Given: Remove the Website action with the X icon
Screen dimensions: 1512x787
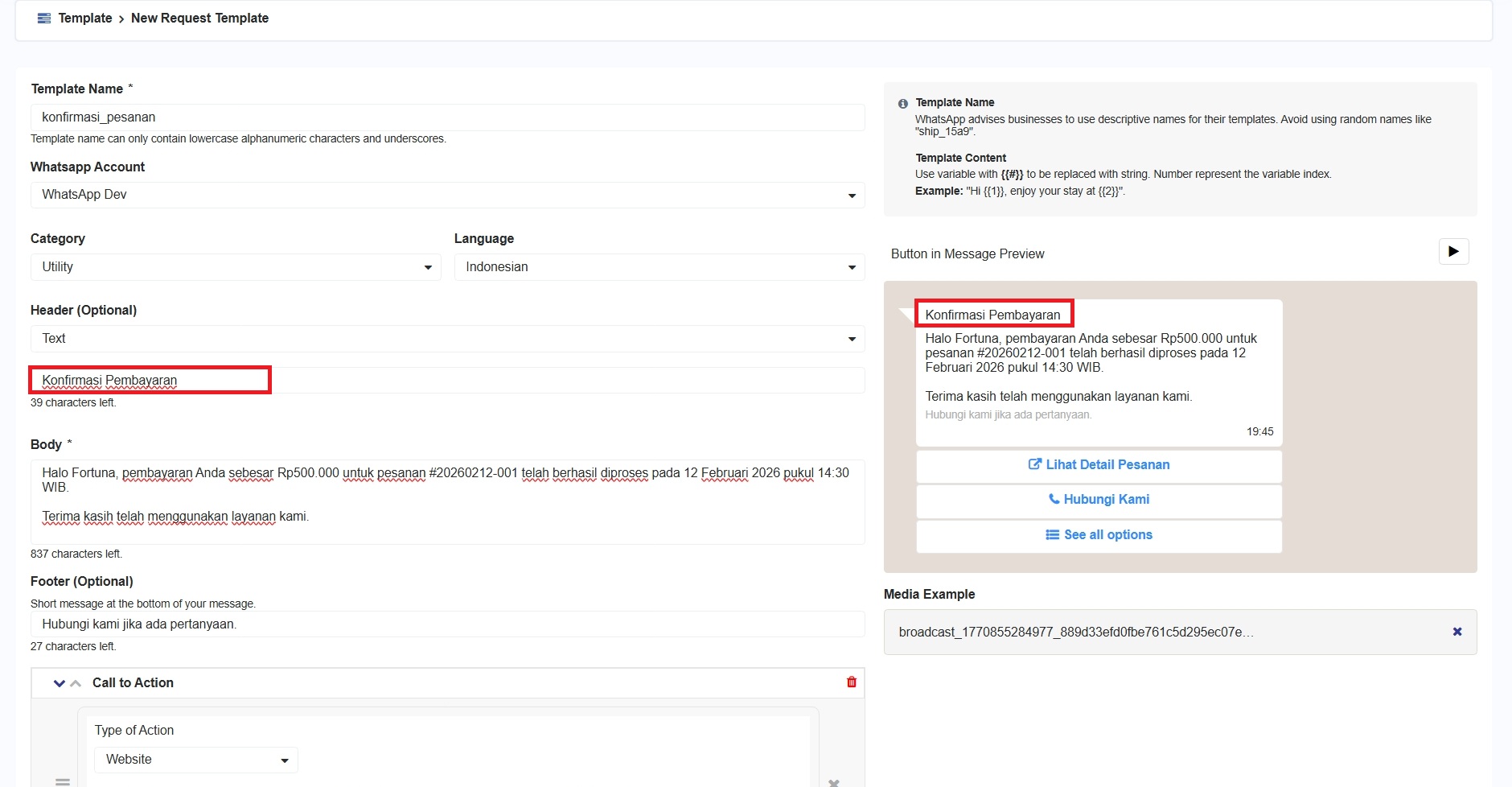Looking at the screenshot, I should point(833,781).
